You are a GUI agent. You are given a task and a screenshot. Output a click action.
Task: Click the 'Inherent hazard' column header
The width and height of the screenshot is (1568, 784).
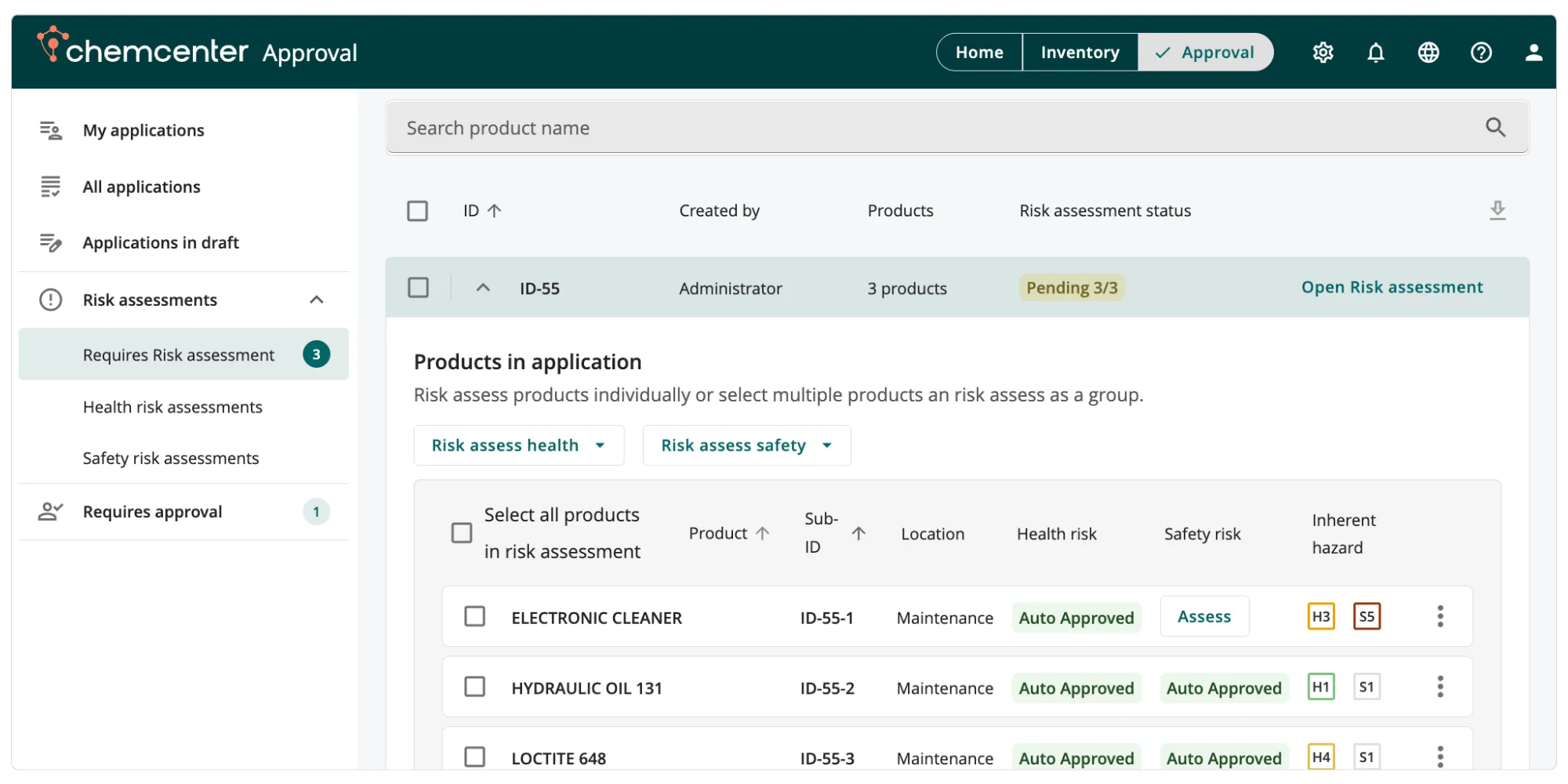tap(1344, 534)
